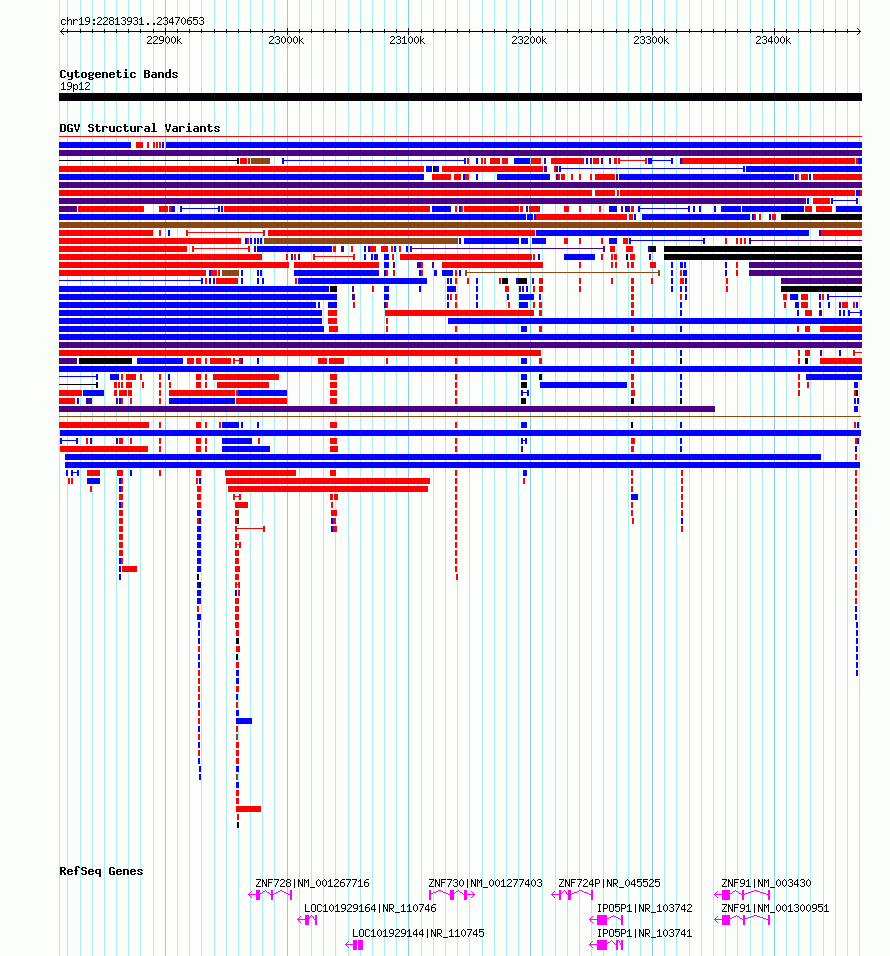890x956 pixels.
Task: Open the ZNF91|NM_001300951 gene label
Action: tap(775, 908)
